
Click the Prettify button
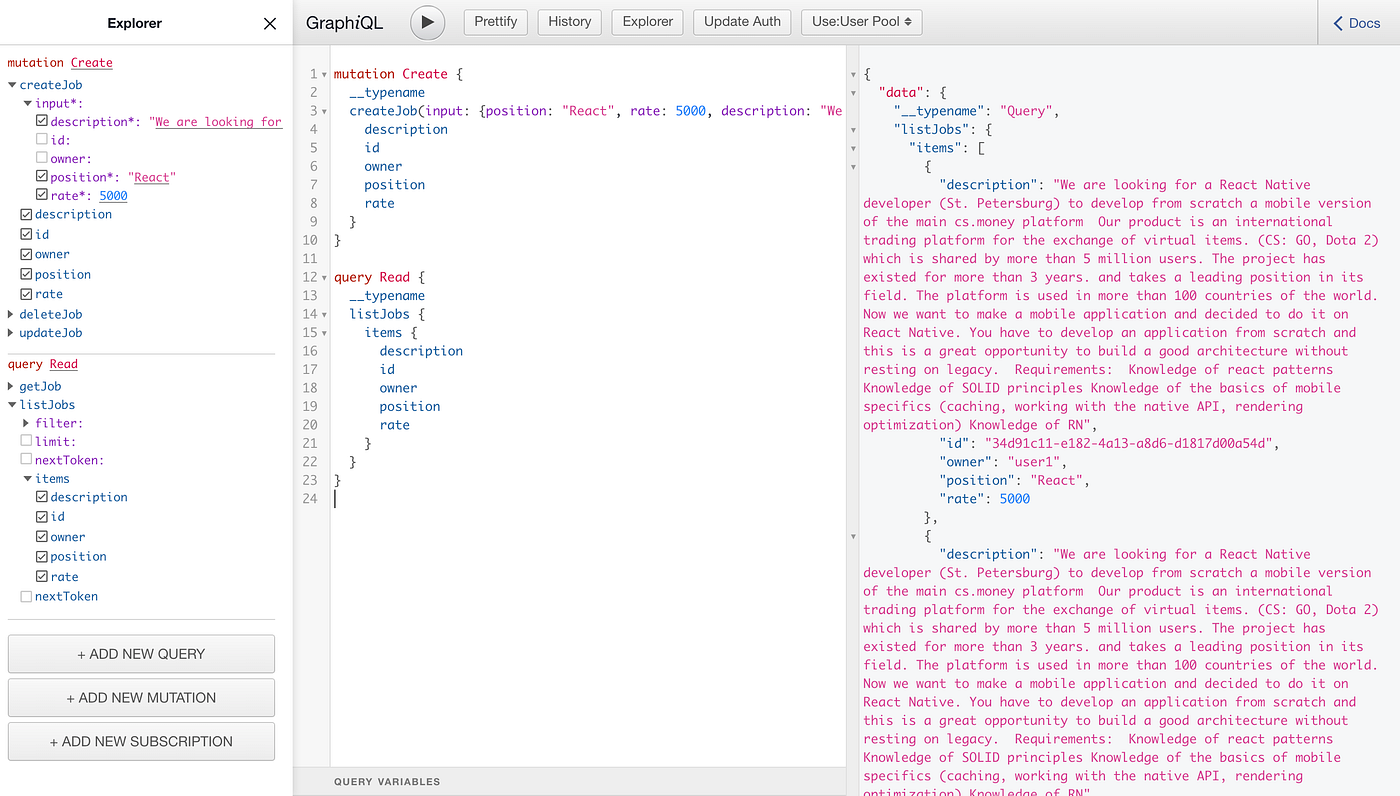point(496,22)
